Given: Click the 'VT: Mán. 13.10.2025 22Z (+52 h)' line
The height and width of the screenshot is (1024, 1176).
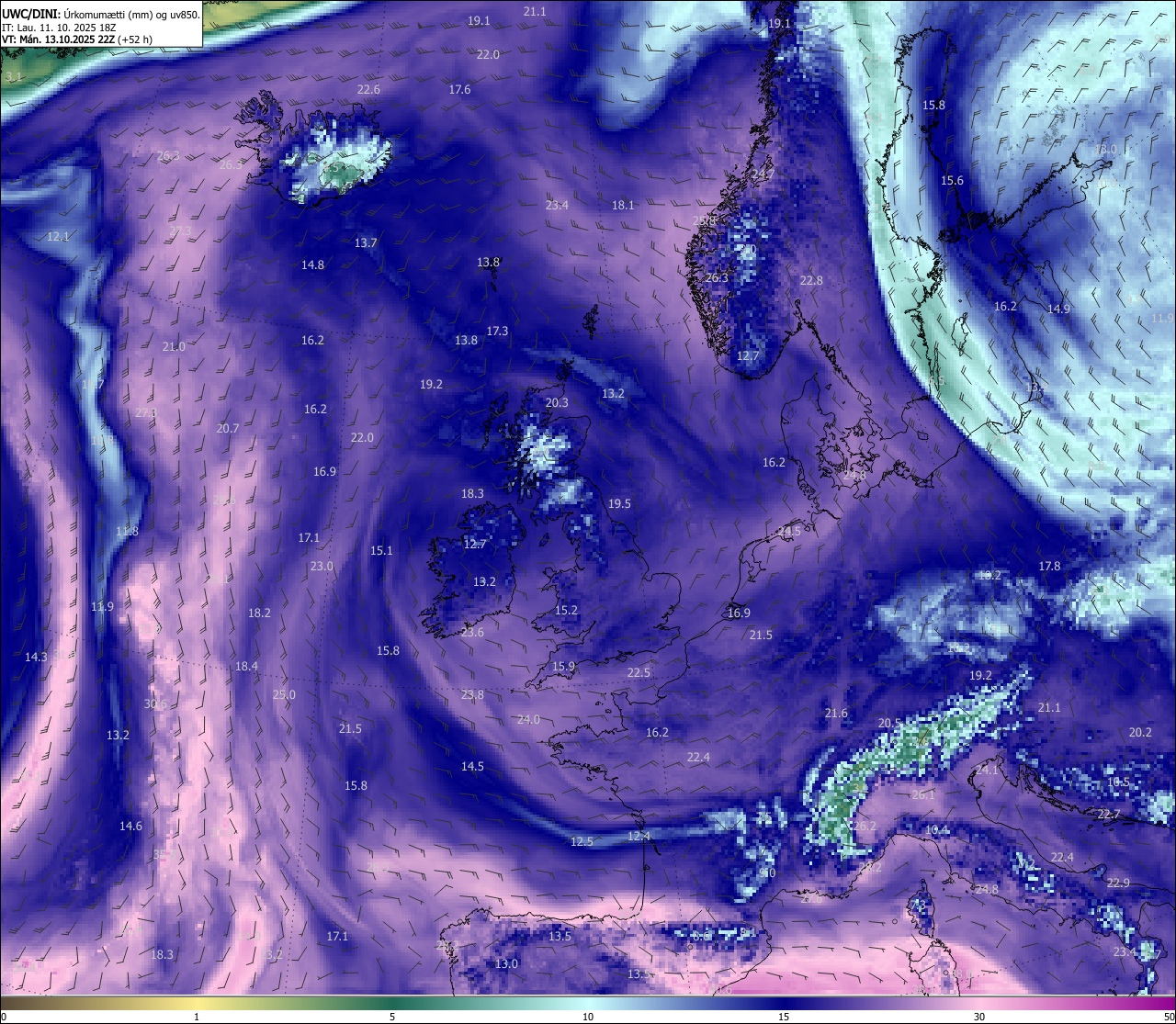Looking at the screenshot, I should point(77,39).
